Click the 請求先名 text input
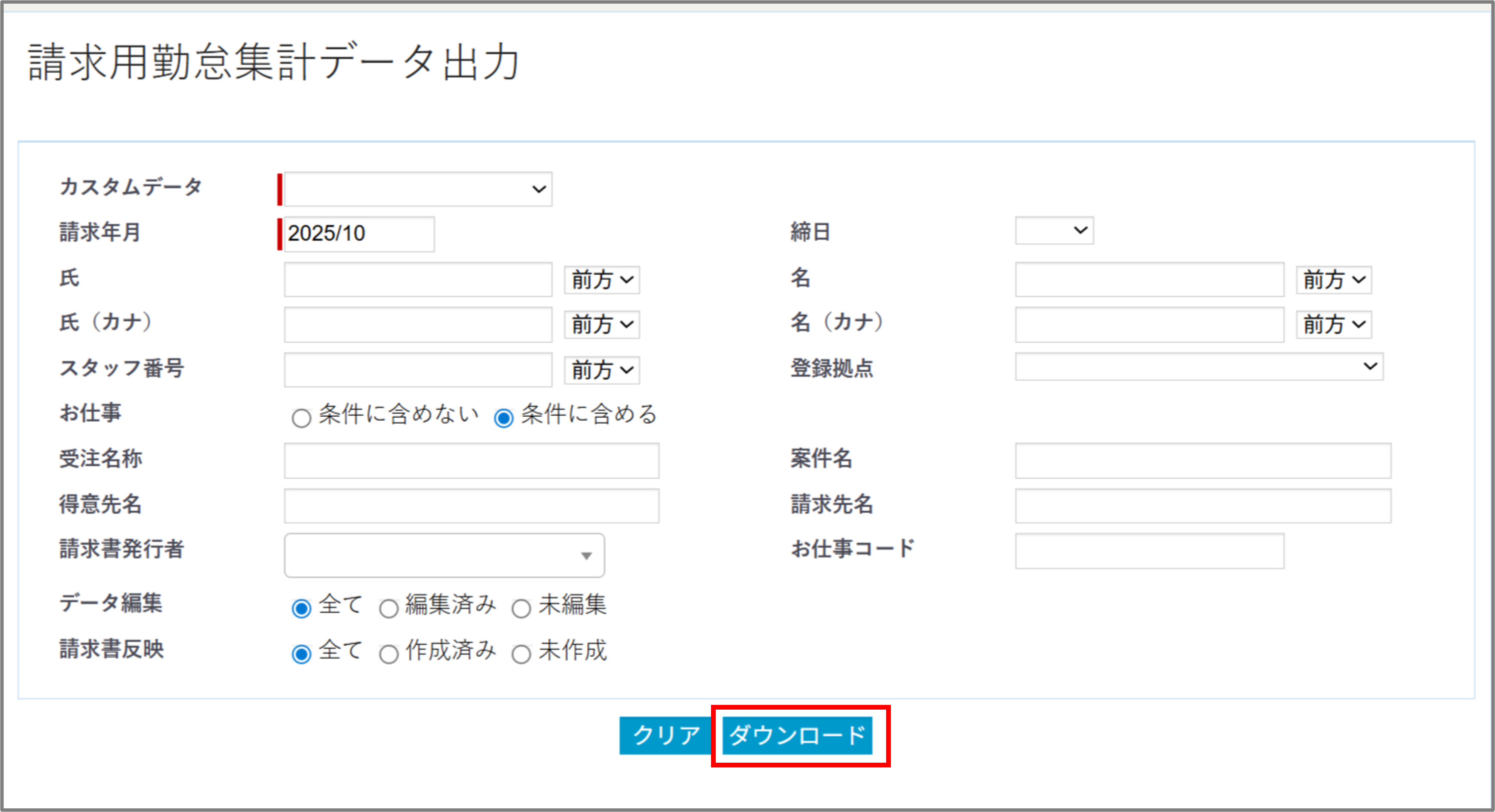This screenshot has width=1495, height=812. click(x=1203, y=506)
